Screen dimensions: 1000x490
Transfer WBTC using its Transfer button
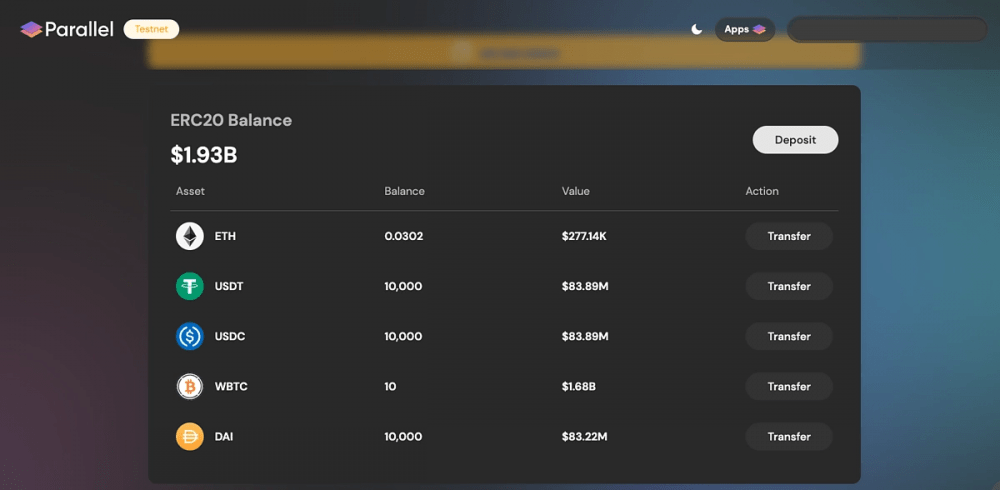[x=789, y=387]
